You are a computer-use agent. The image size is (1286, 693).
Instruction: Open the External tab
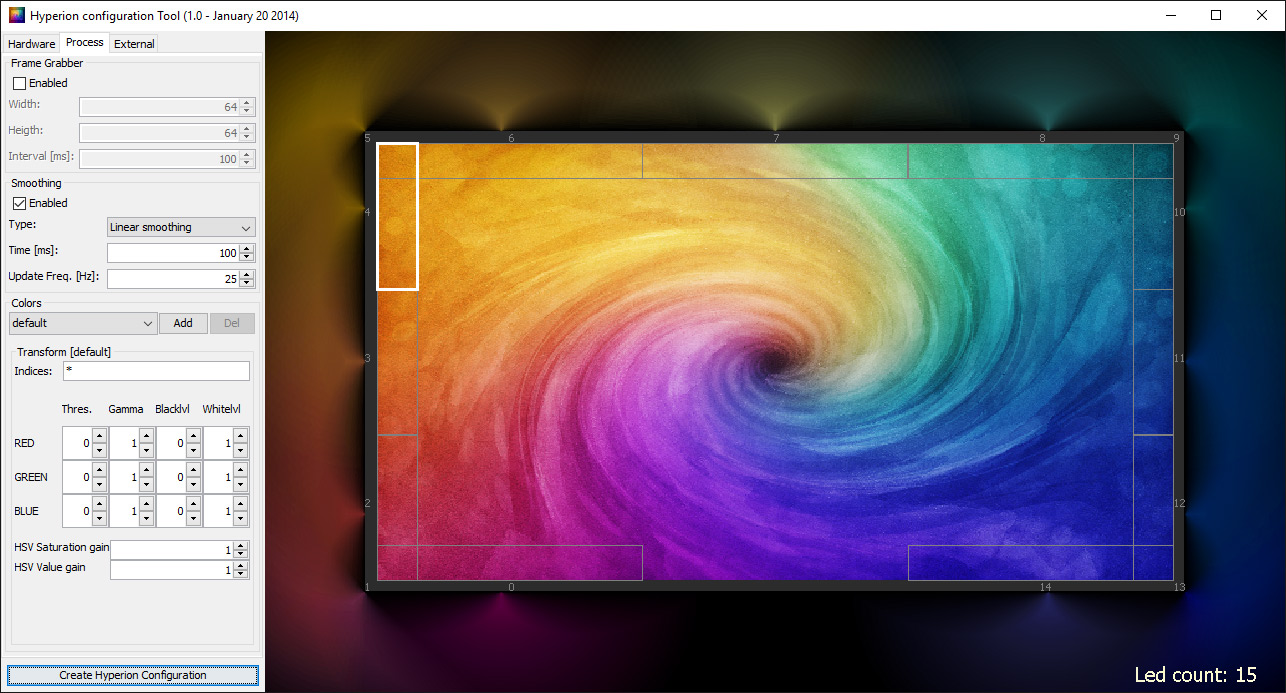134,44
